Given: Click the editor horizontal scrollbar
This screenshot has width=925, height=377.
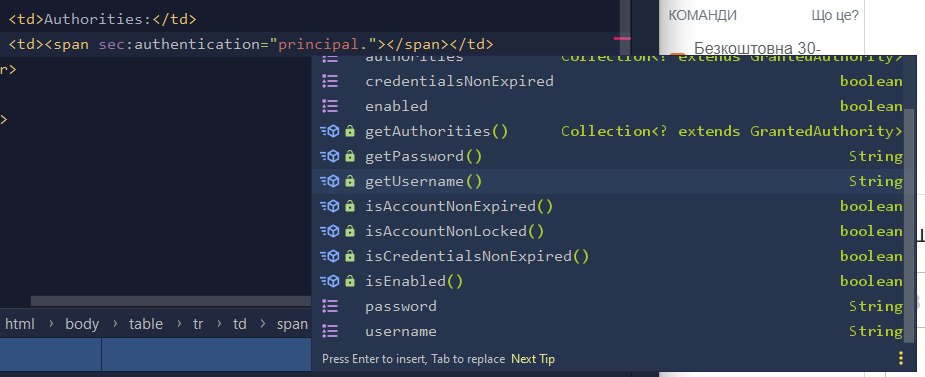Looking at the screenshot, I should tap(170, 301).
